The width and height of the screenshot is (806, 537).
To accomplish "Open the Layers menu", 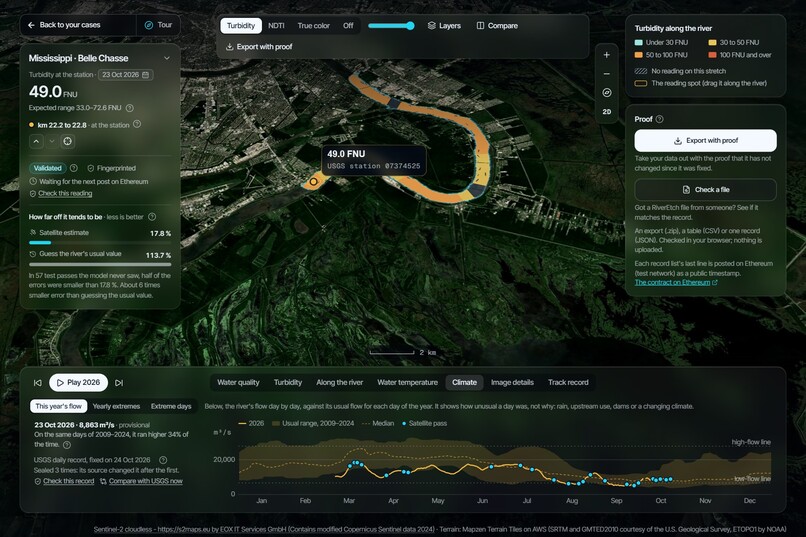I will [444, 26].
